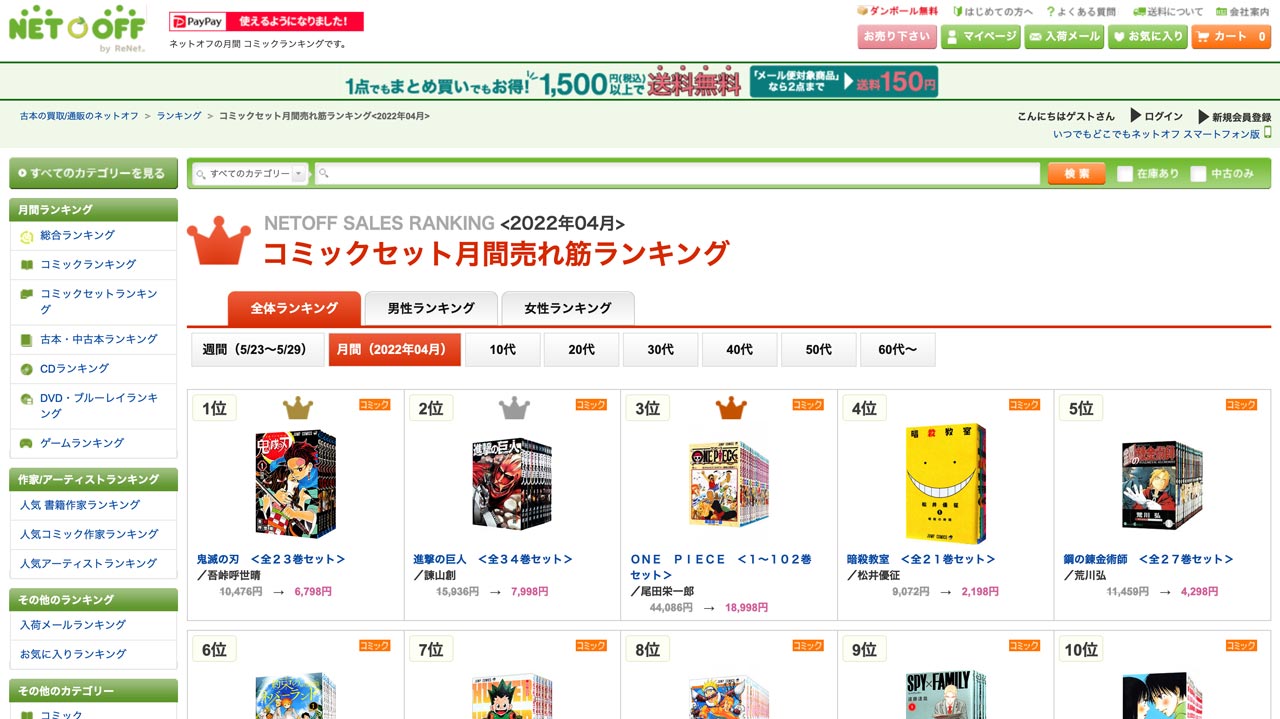
Task: Click ONE PIECE cover thumbnail
Action: [728, 483]
